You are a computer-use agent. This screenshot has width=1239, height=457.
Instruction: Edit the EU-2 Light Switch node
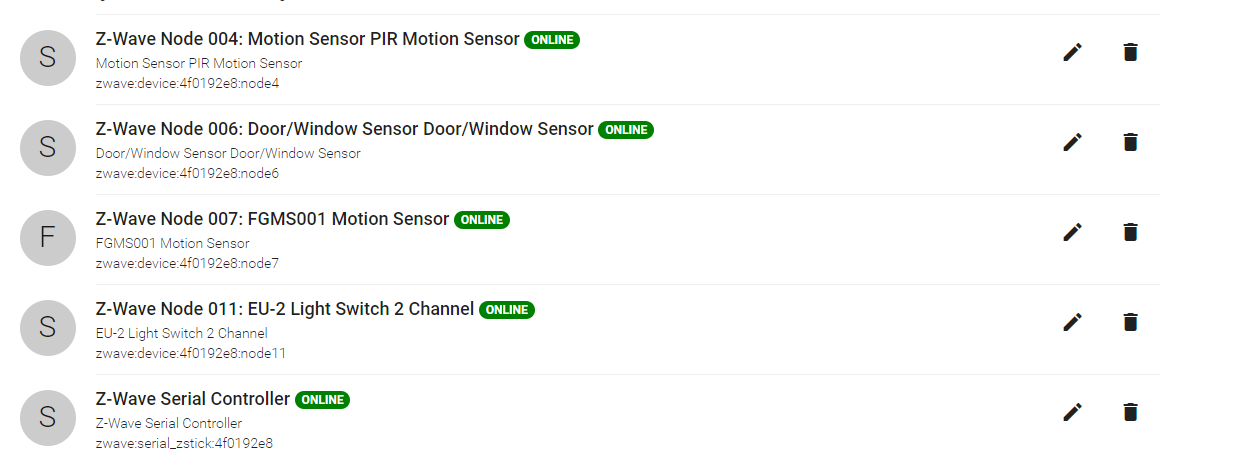coord(1072,322)
